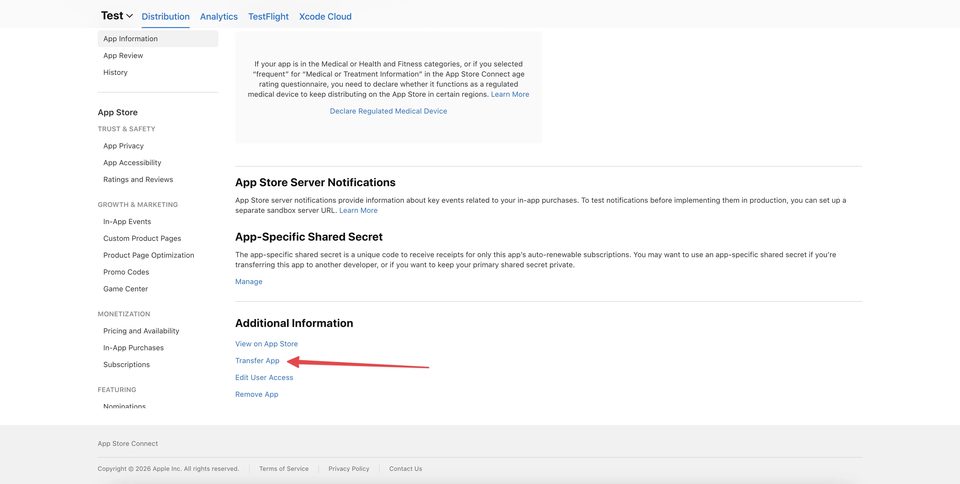The image size is (960, 484).
Task: Open Game Center settings
Action: click(x=126, y=289)
